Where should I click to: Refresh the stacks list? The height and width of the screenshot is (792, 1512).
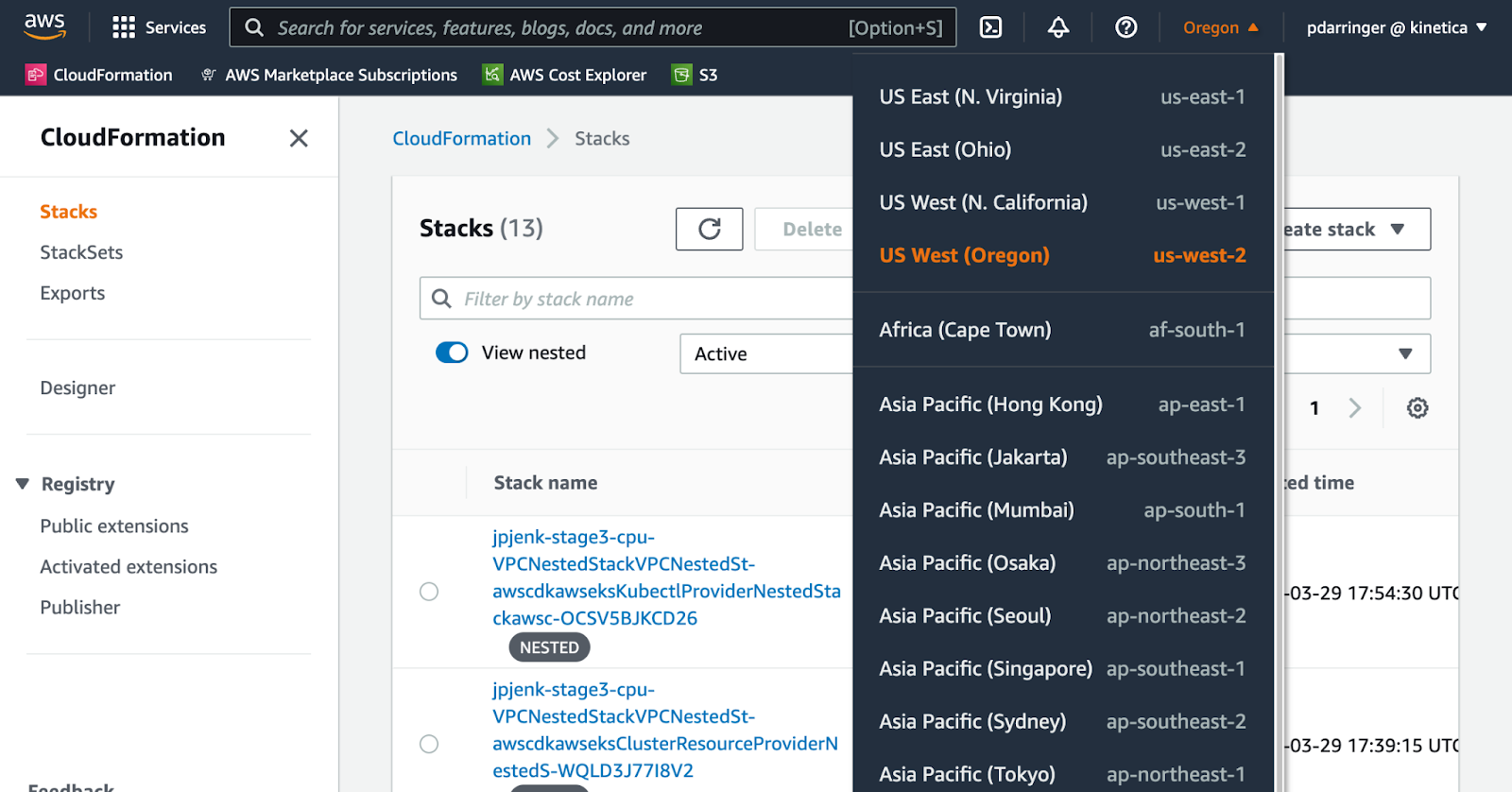pos(710,229)
